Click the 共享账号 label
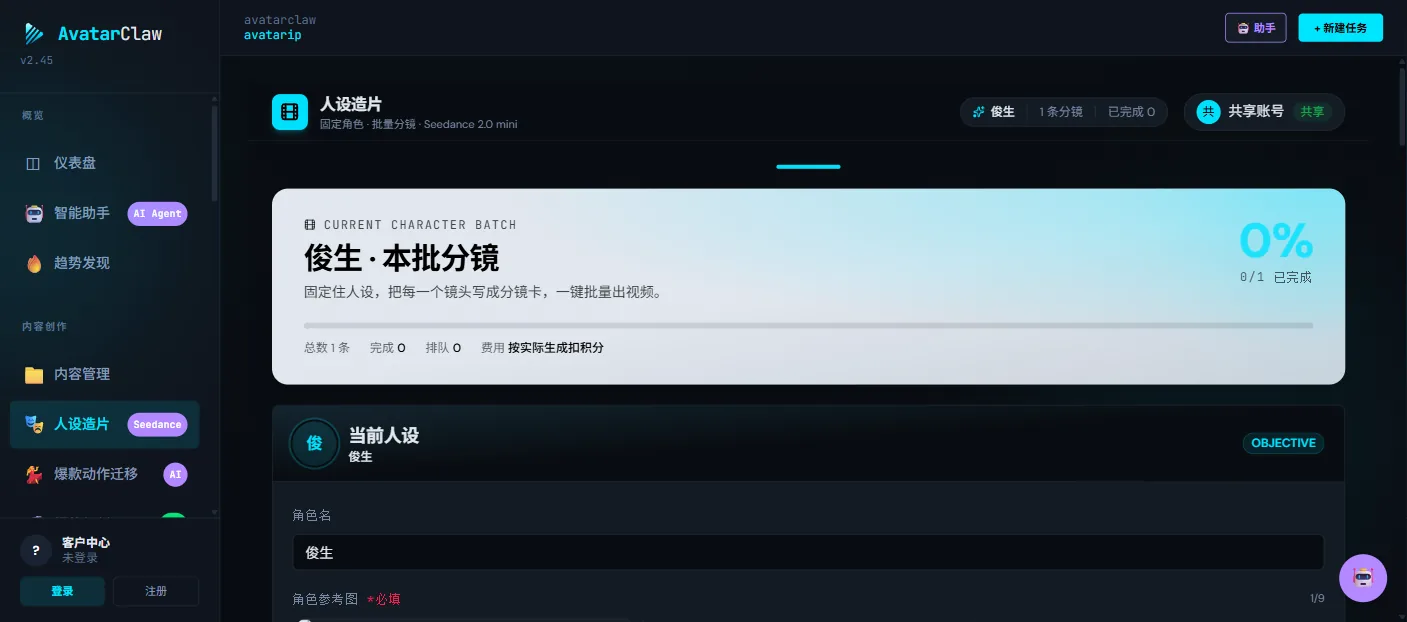Screen dimensions: 1407x622 pos(1256,112)
